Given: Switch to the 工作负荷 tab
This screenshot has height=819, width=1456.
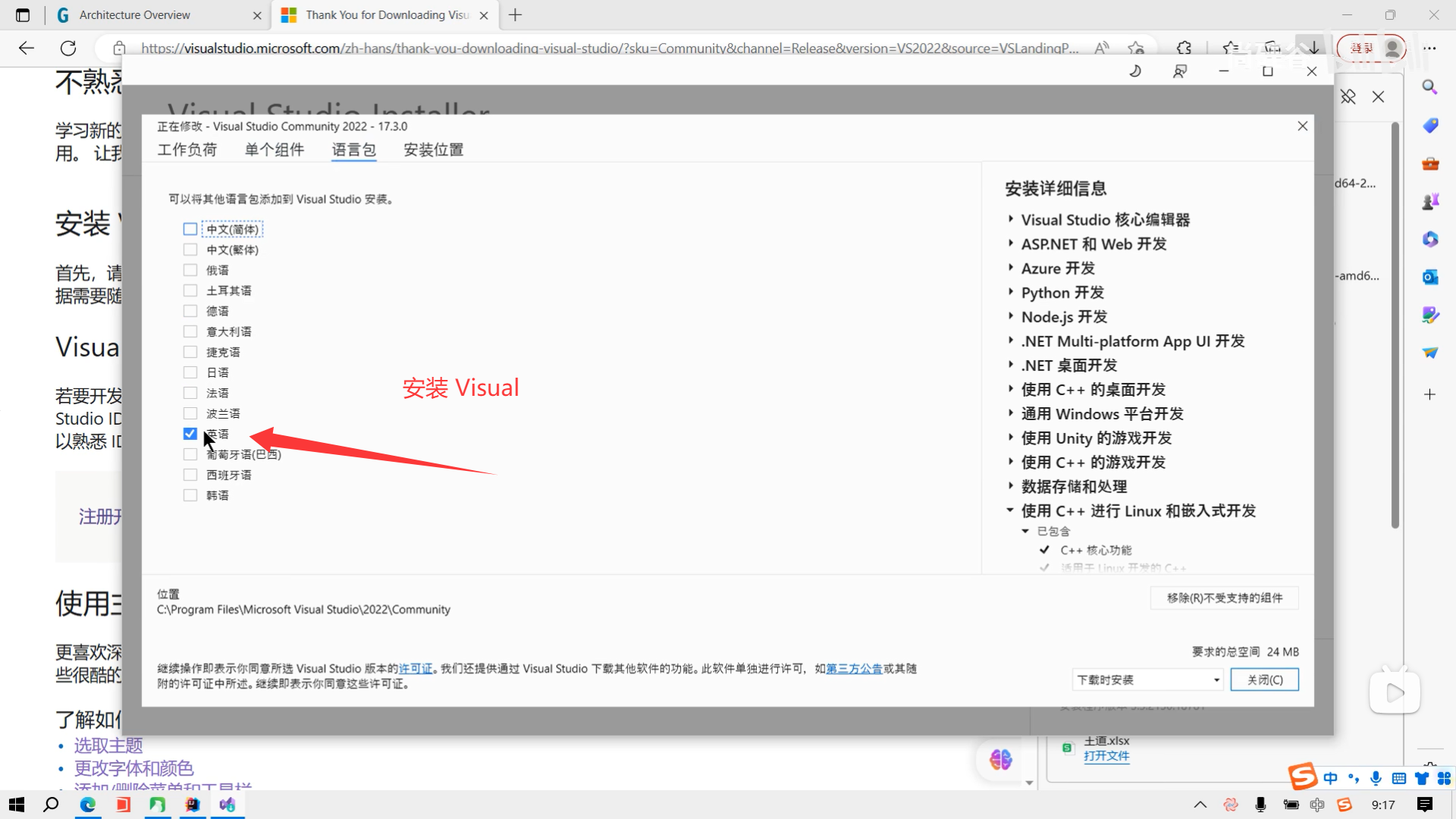Looking at the screenshot, I should click(x=187, y=149).
